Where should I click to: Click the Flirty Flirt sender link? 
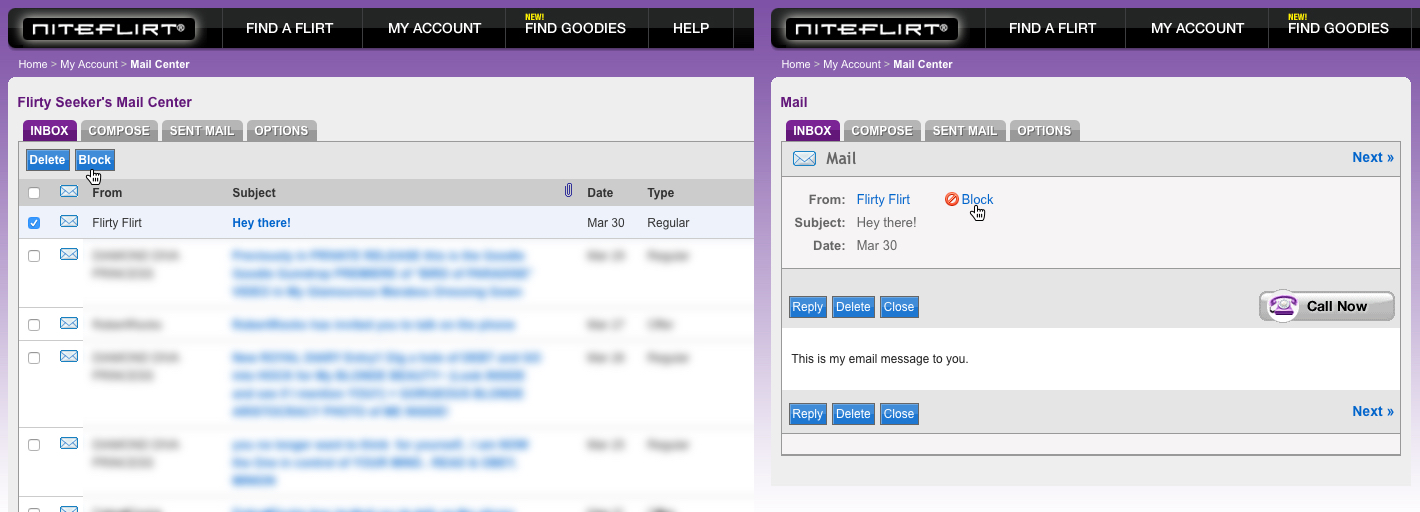(883, 200)
